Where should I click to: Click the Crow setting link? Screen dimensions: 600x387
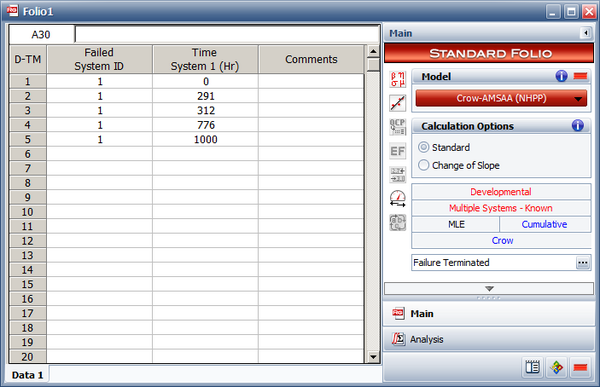502,240
